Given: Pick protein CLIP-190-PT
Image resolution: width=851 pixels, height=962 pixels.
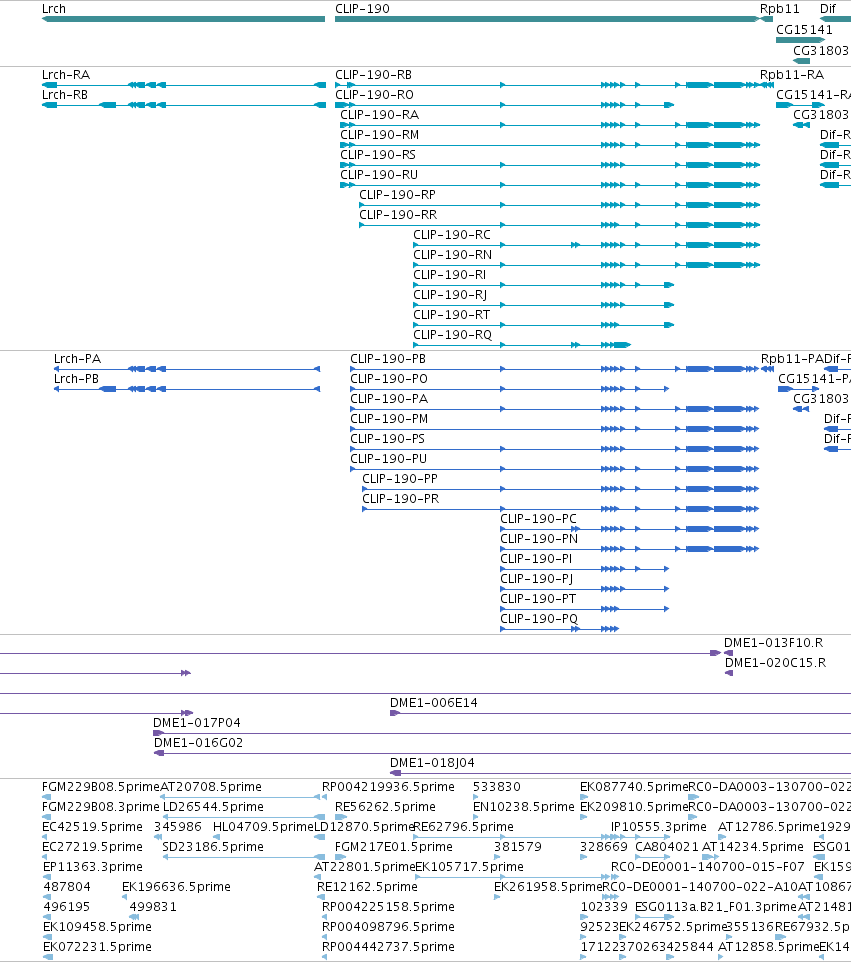Looking at the screenshot, I should (538, 599).
